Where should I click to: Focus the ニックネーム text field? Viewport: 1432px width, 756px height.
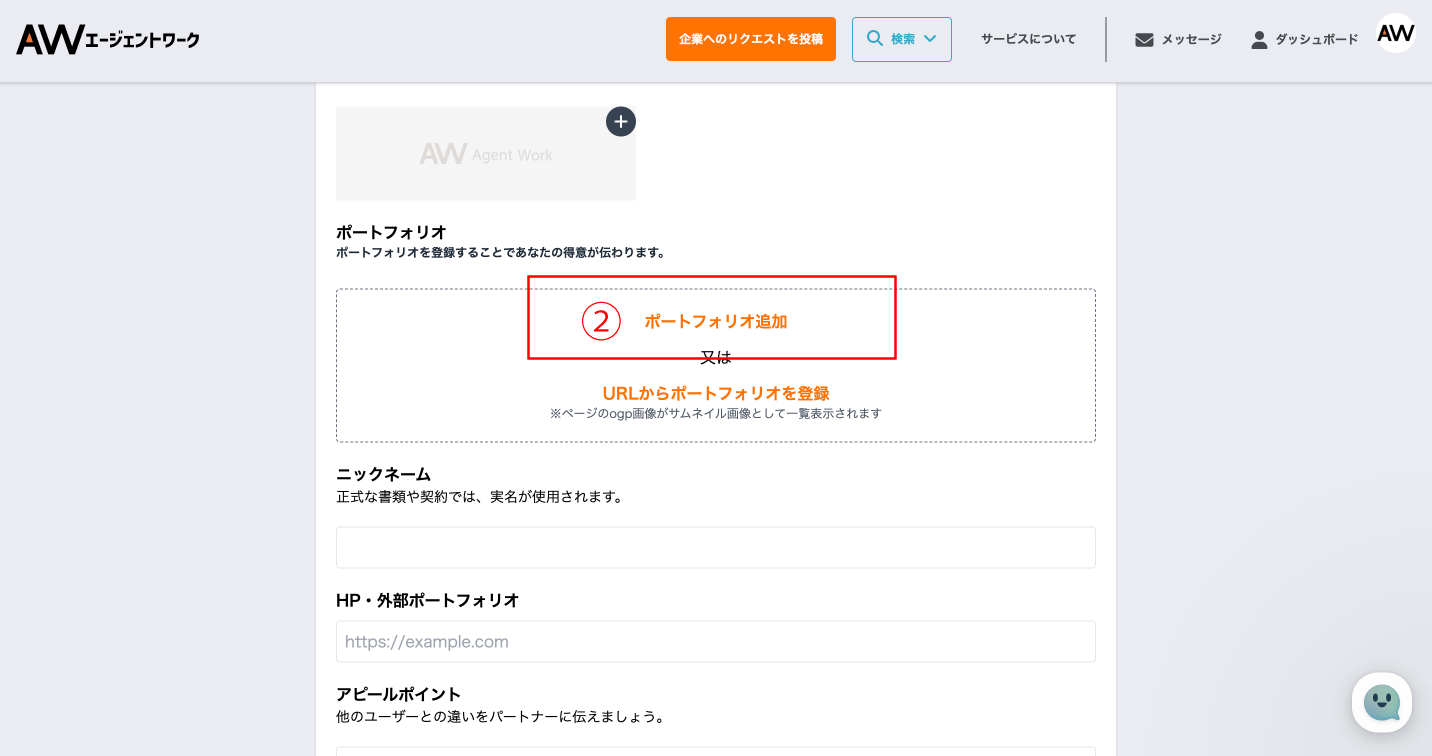click(x=715, y=548)
